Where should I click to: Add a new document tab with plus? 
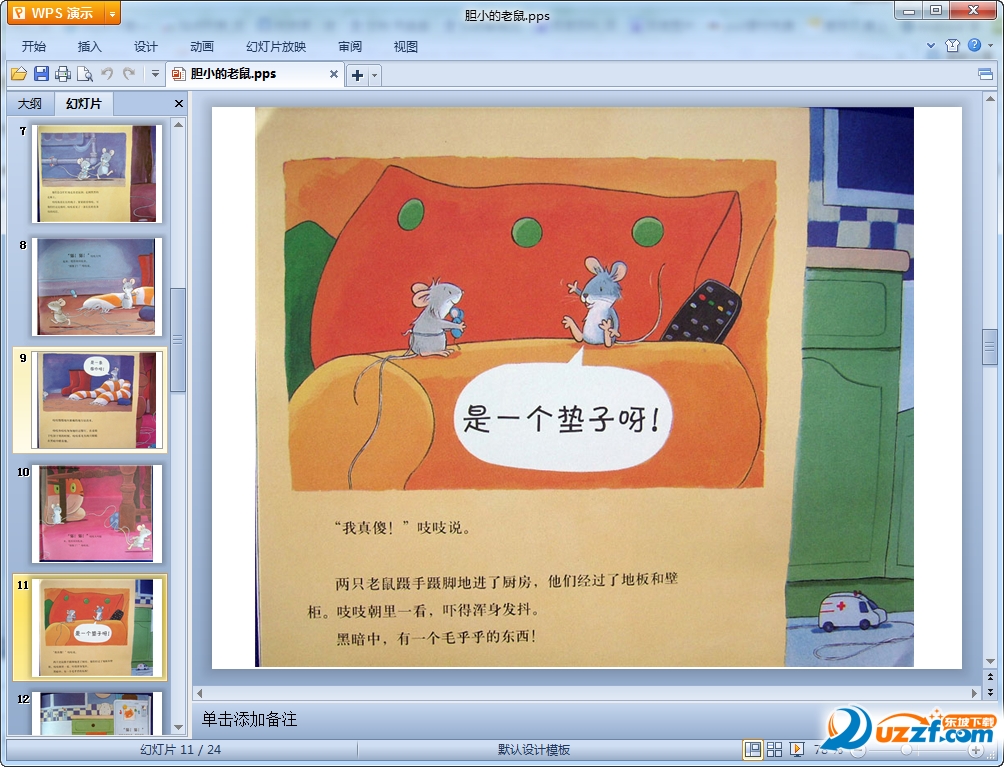(x=357, y=76)
